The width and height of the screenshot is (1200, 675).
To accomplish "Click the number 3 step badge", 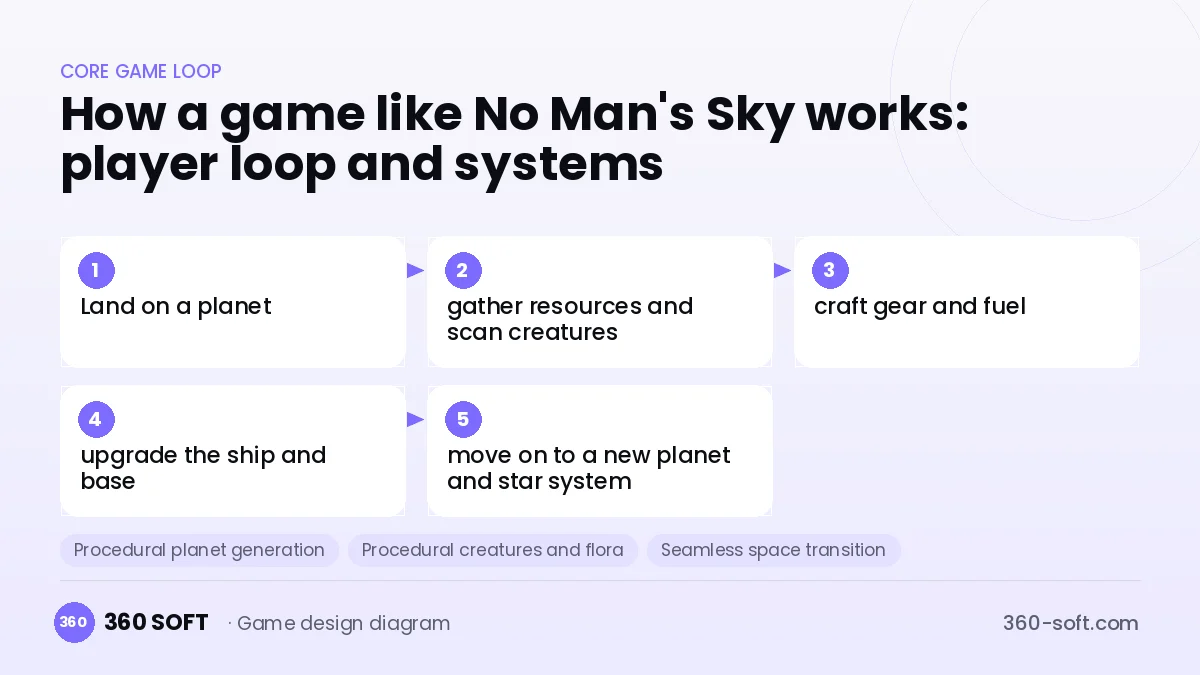I will point(830,270).
